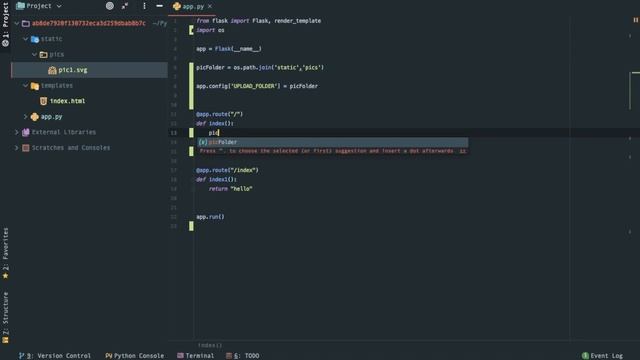Viewport: 640px width, 360px height.
Task: Place cursor on 'import os' line
Action: [210, 30]
